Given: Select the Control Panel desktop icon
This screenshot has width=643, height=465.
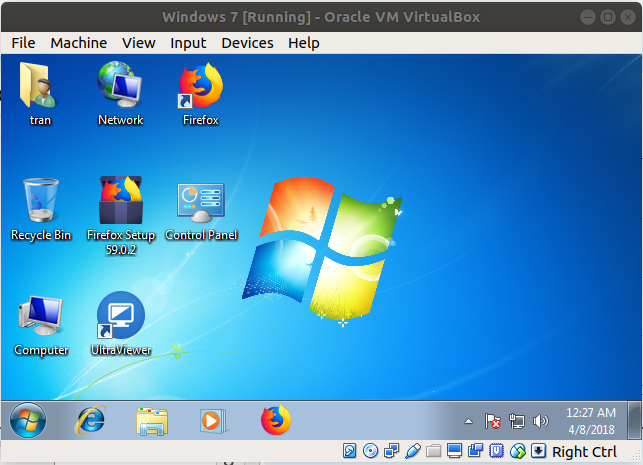Looking at the screenshot, I should coord(201,212).
